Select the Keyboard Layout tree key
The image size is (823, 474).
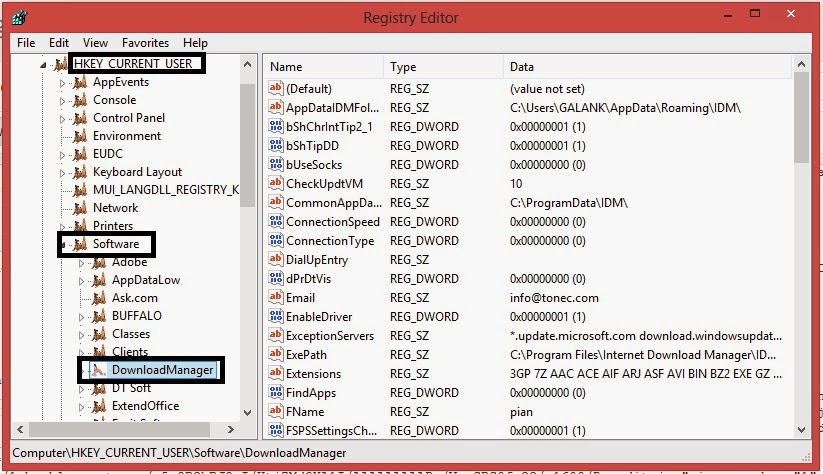tap(137, 172)
